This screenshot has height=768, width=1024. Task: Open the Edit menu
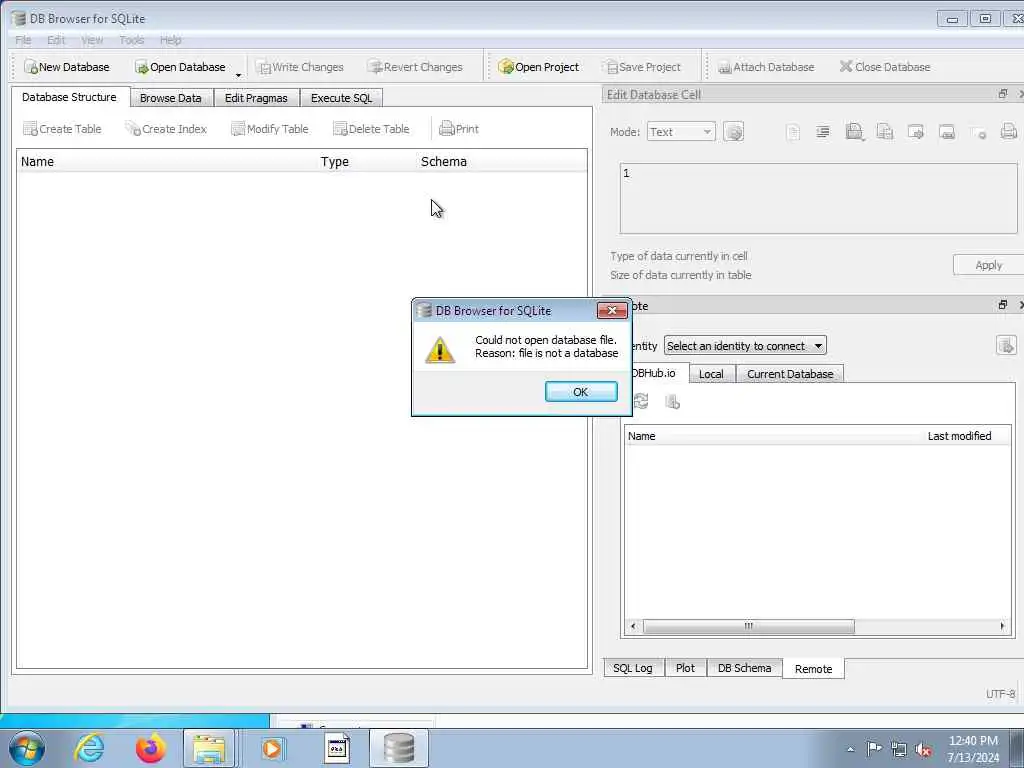(x=56, y=40)
